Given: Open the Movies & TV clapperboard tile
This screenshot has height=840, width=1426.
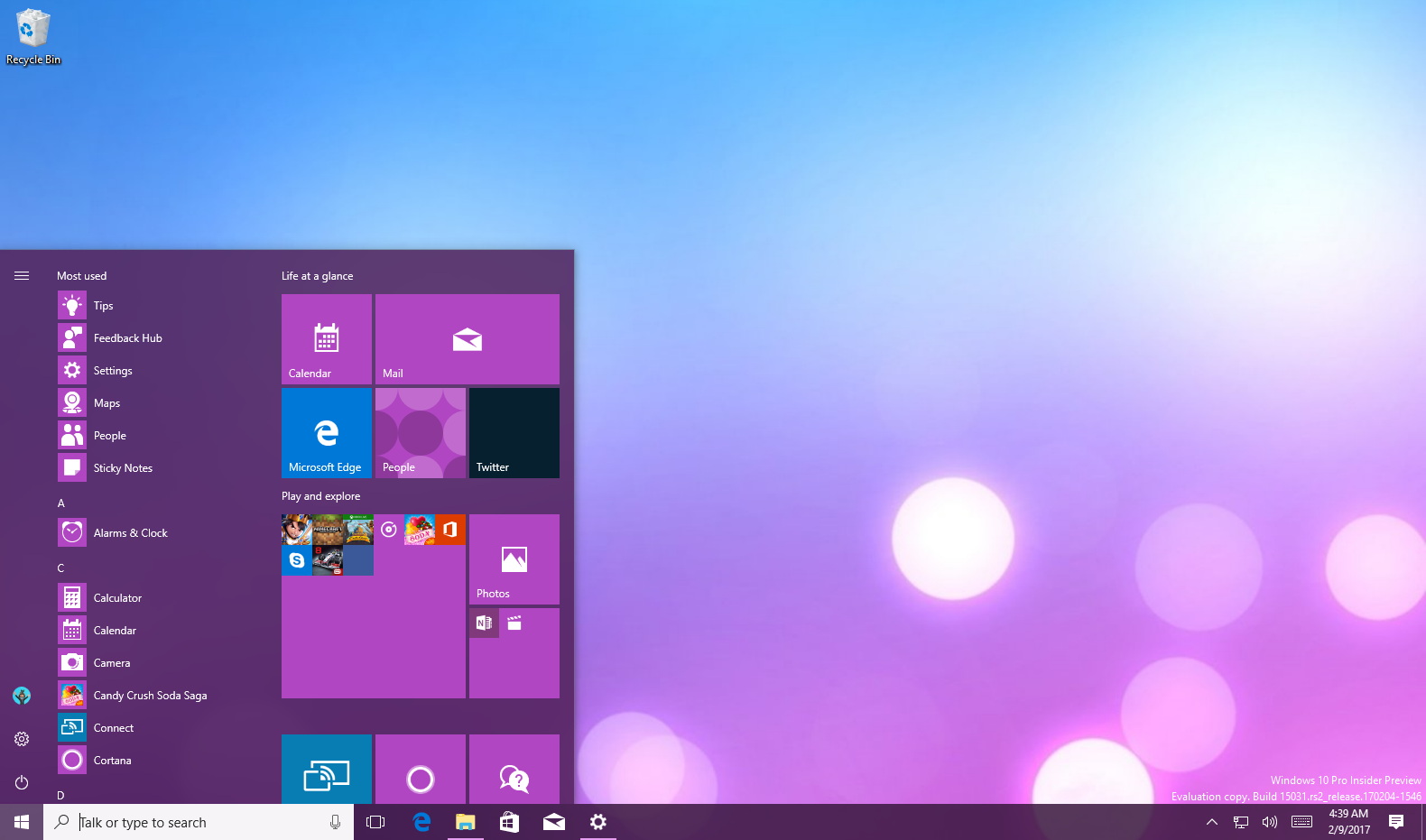Looking at the screenshot, I should [514, 623].
